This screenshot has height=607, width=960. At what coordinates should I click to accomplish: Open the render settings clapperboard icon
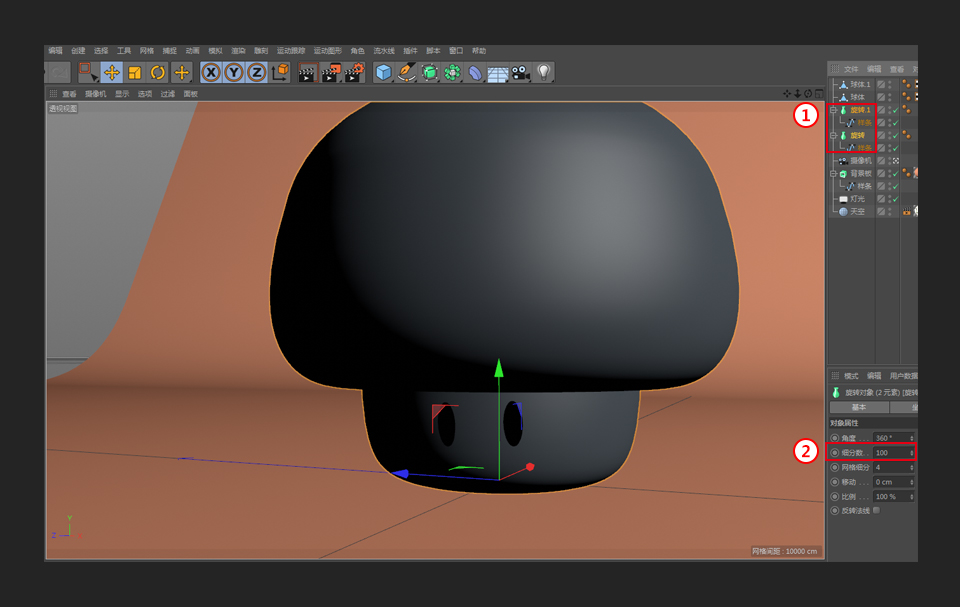coord(354,72)
